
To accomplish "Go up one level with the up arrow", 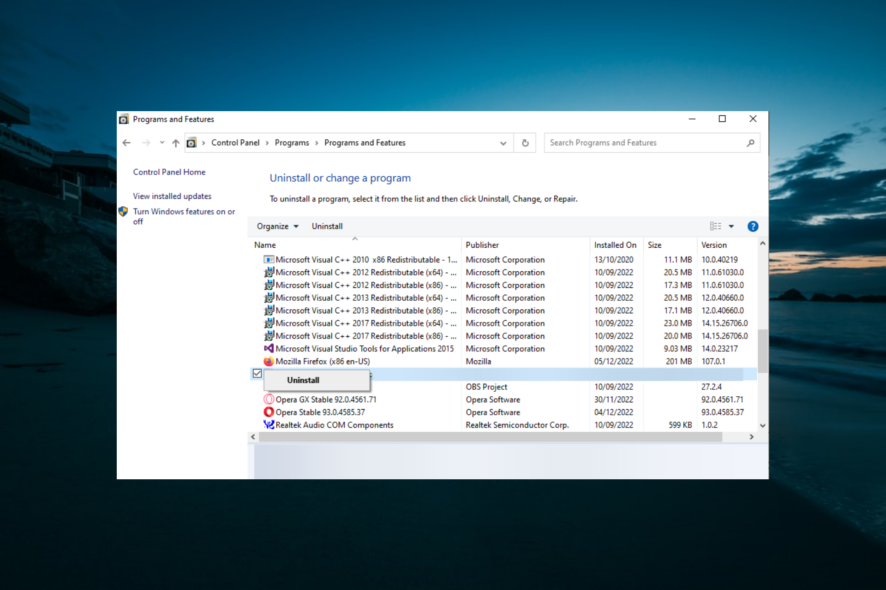I will [175, 143].
